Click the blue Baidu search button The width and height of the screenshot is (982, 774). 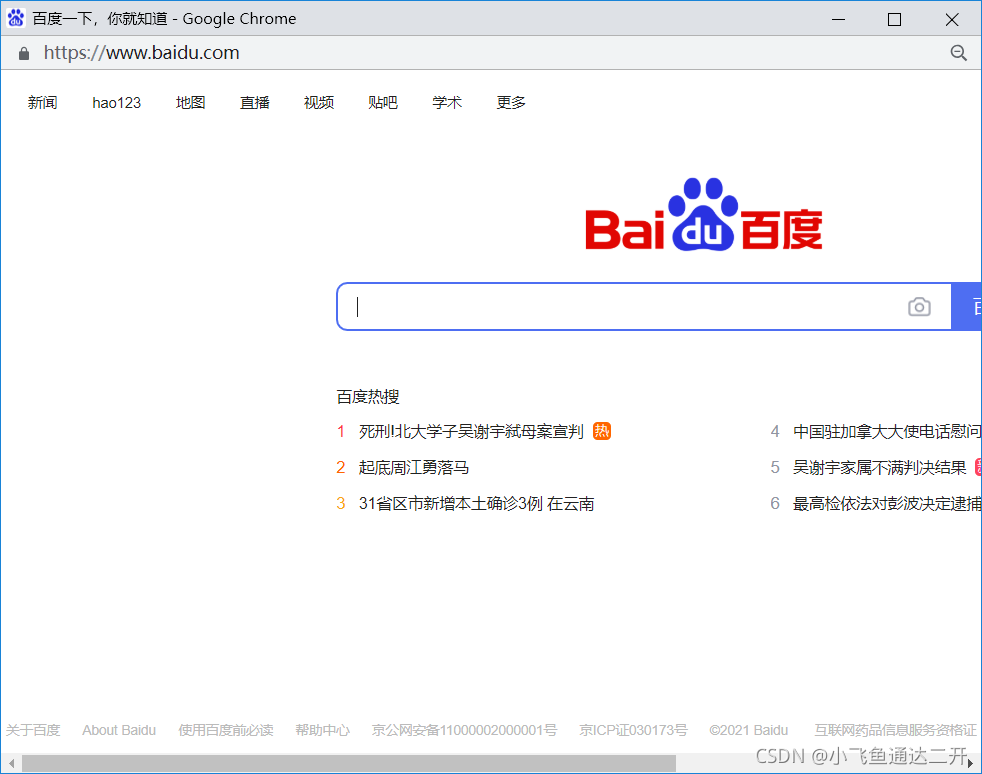point(966,307)
